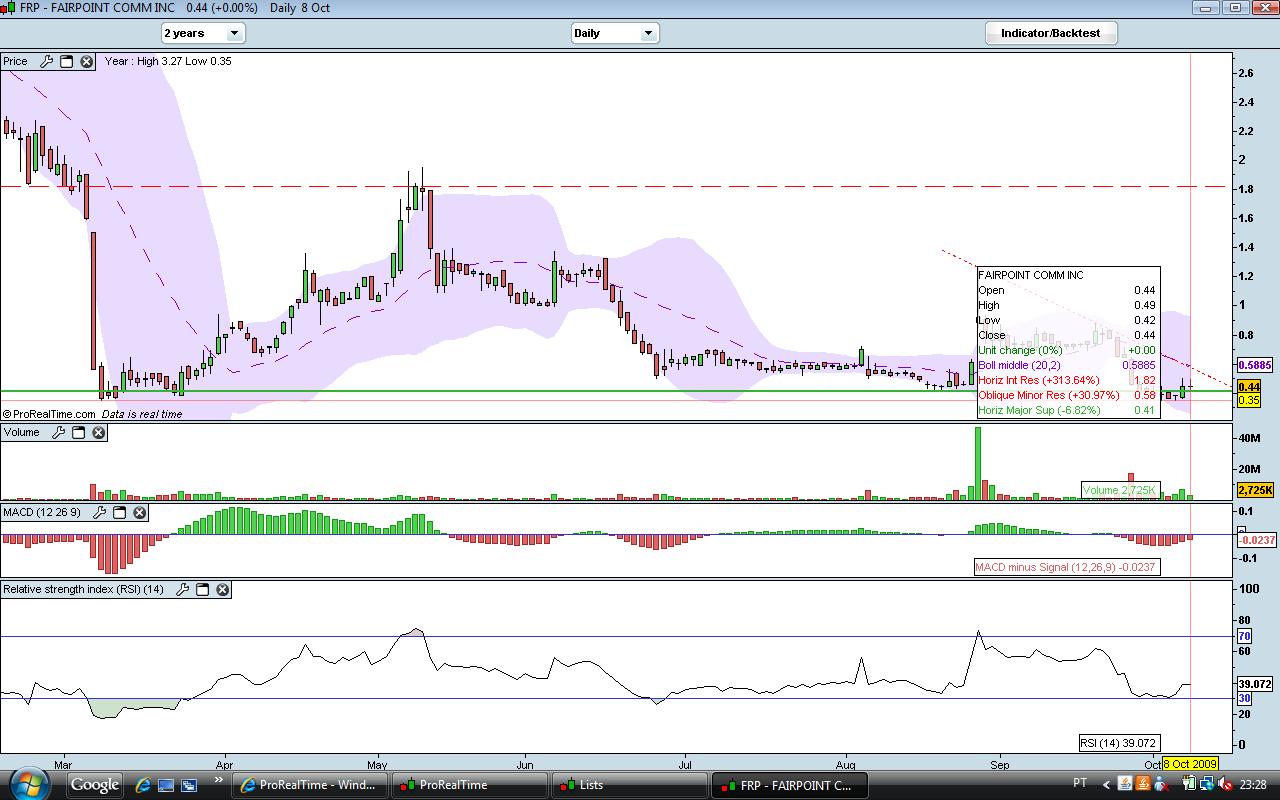
Task: Maximize the Price panel
Action: click(x=66, y=61)
